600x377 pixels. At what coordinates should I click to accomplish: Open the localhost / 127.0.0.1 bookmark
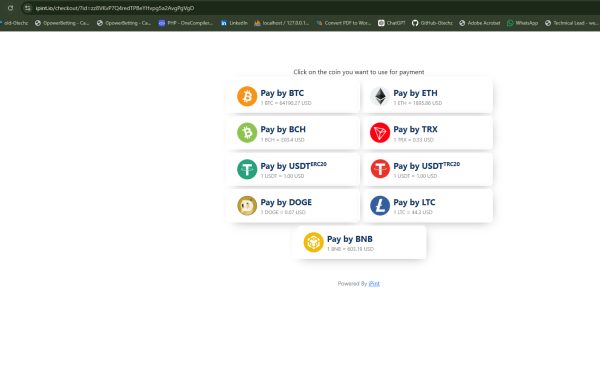281,23
